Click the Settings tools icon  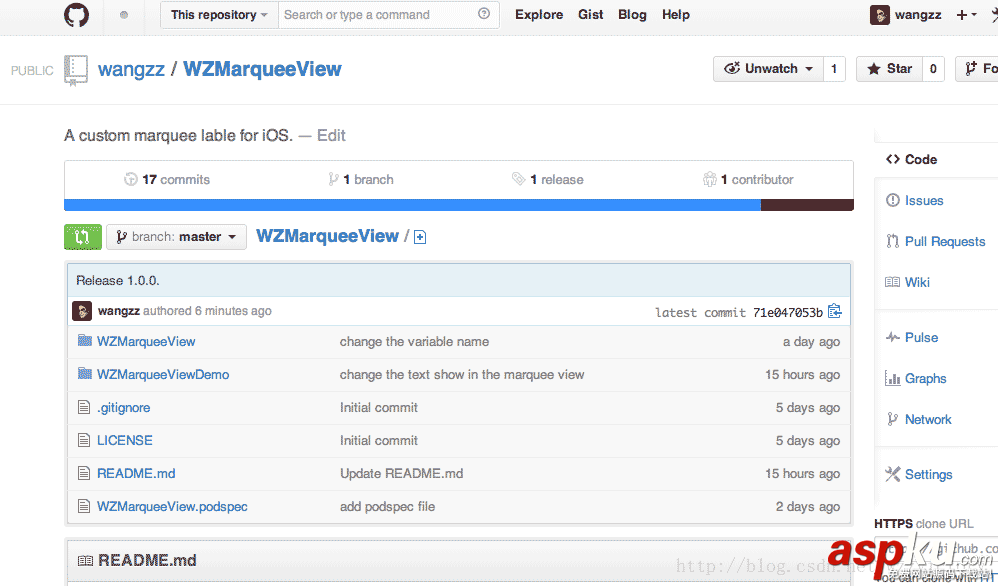click(892, 474)
